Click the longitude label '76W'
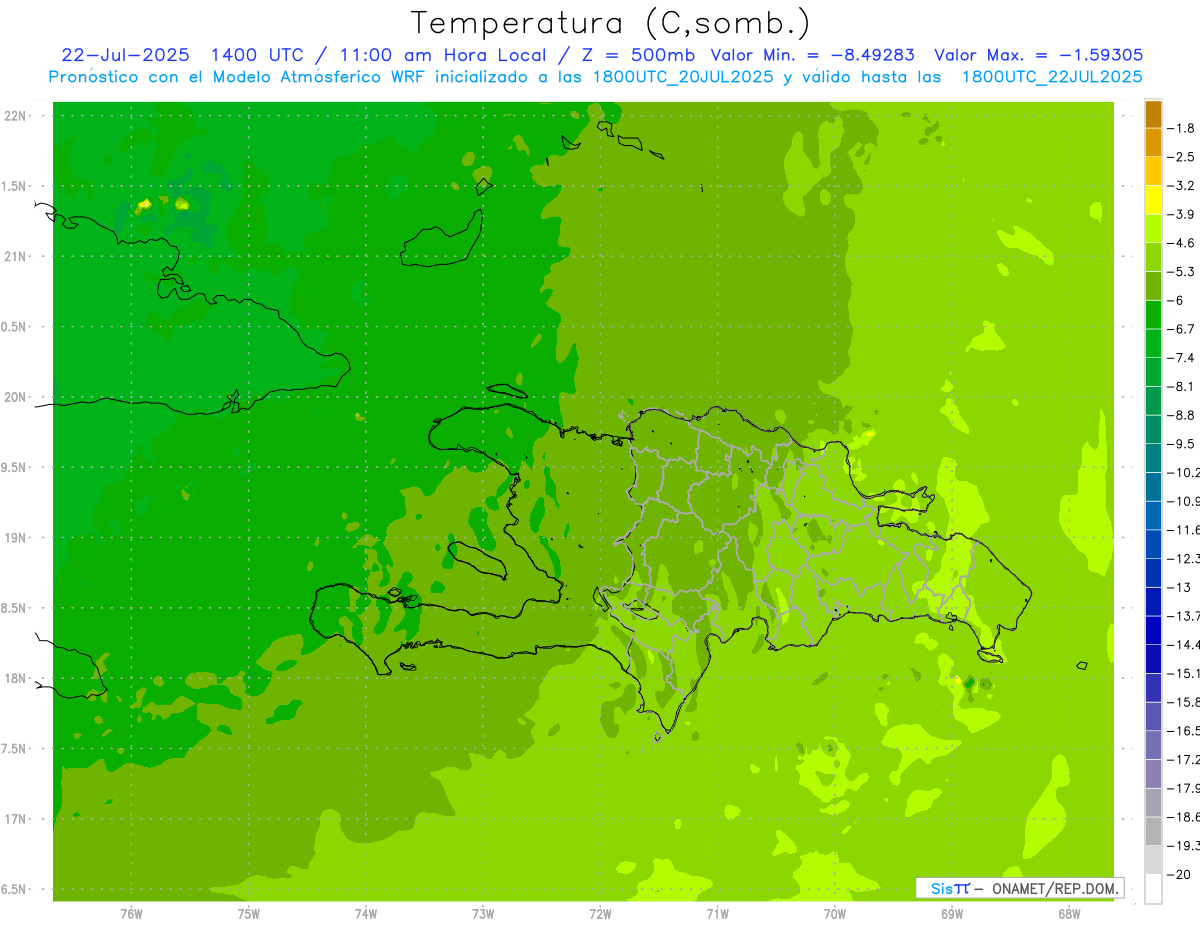 [131, 913]
